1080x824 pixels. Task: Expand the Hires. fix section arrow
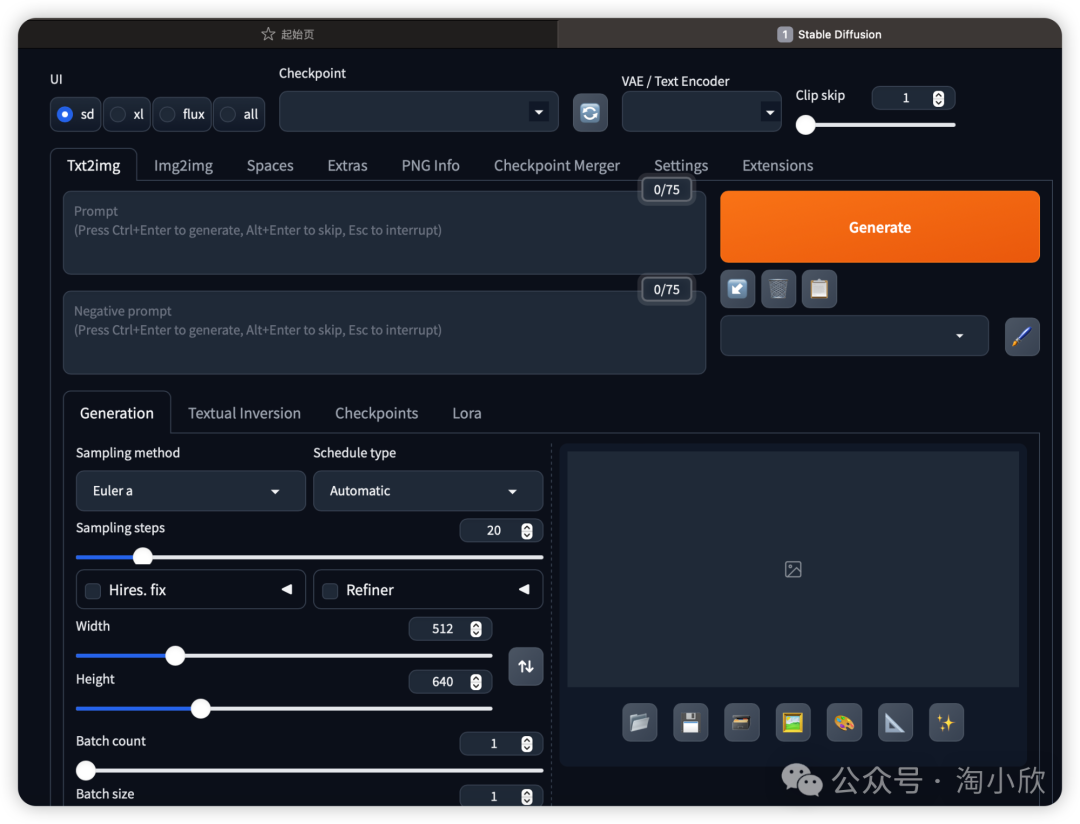pyautogui.click(x=287, y=590)
